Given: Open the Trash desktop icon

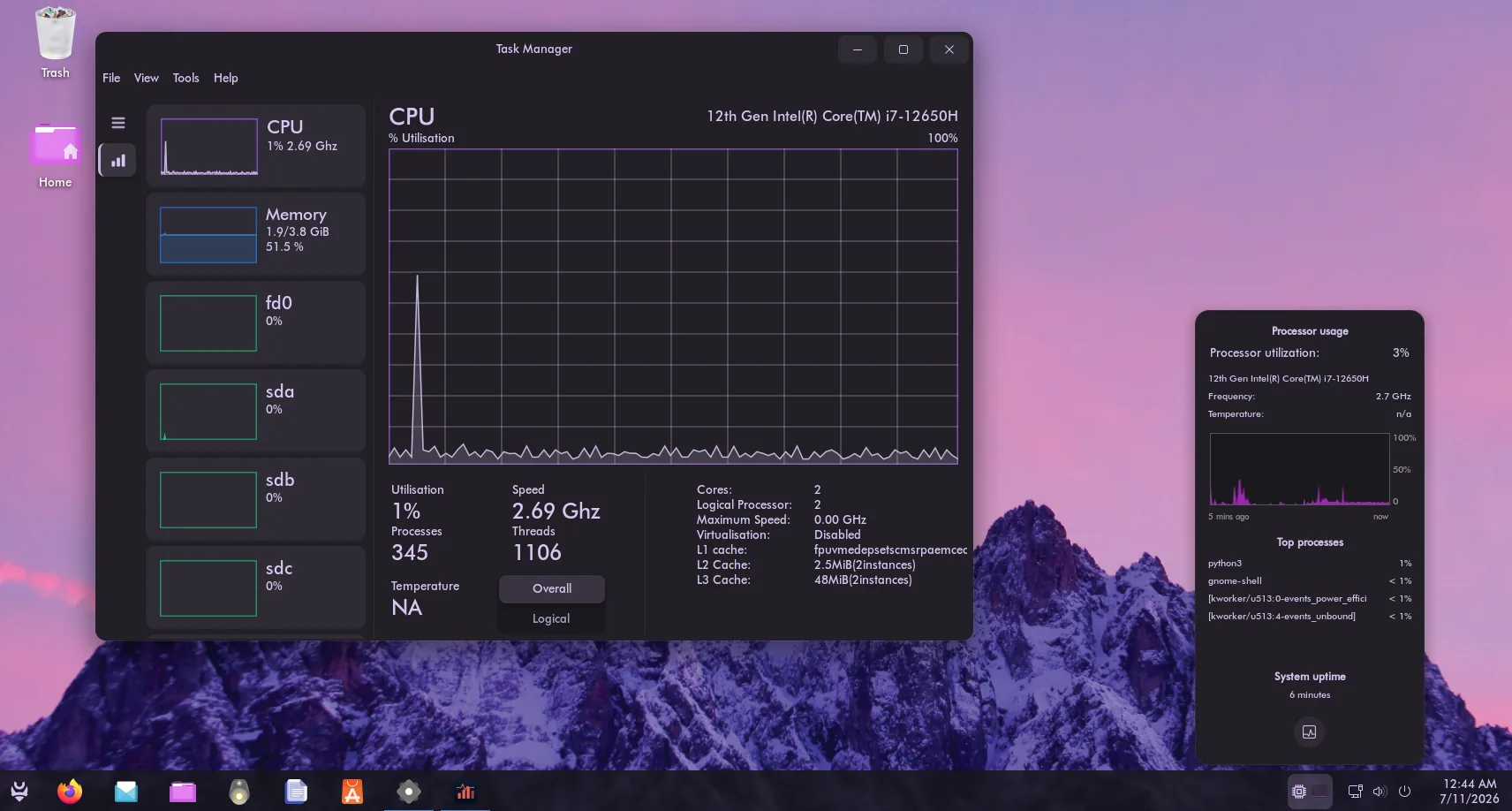Looking at the screenshot, I should tap(56, 42).
